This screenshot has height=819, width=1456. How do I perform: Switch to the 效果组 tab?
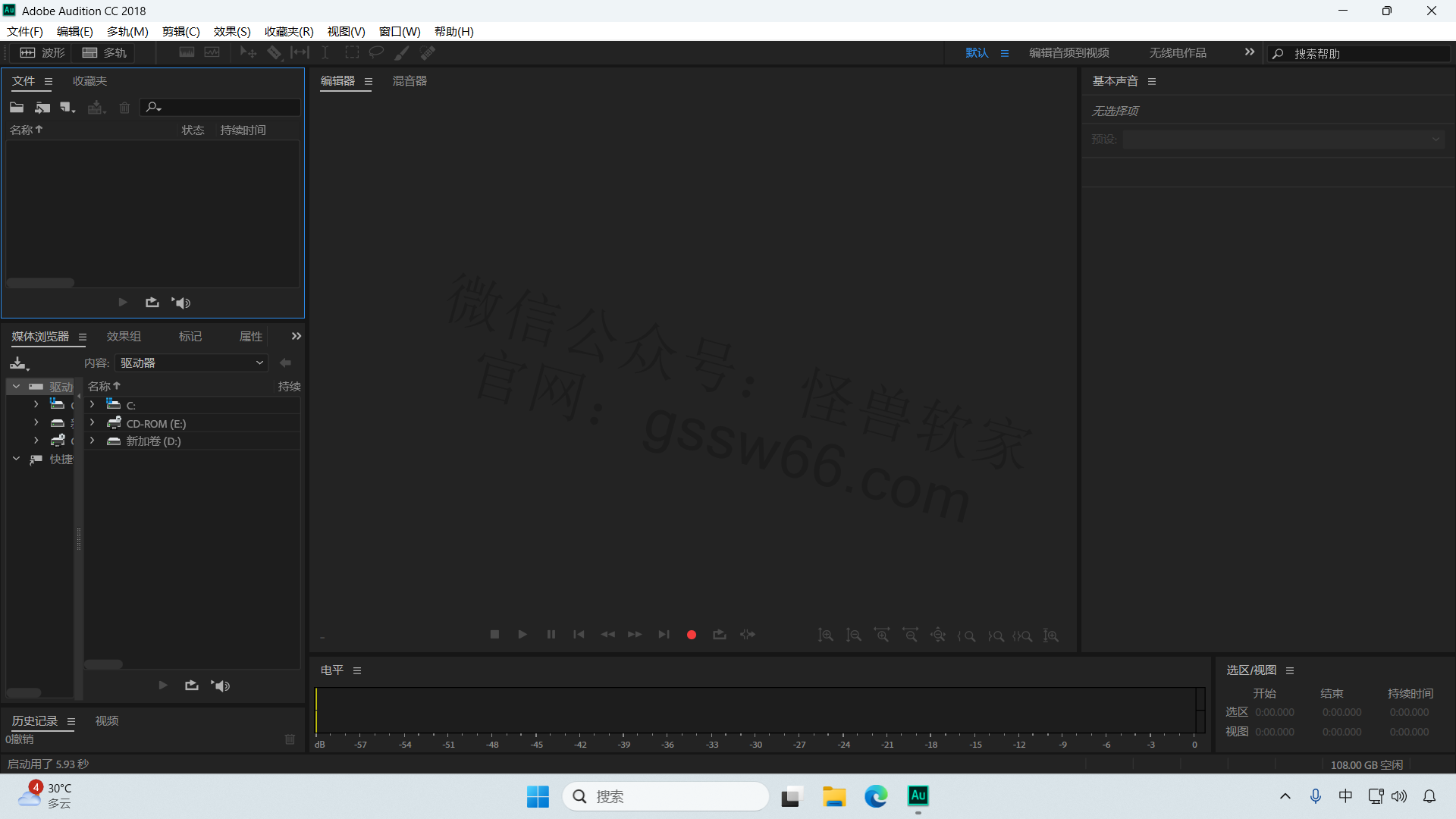[124, 337]
